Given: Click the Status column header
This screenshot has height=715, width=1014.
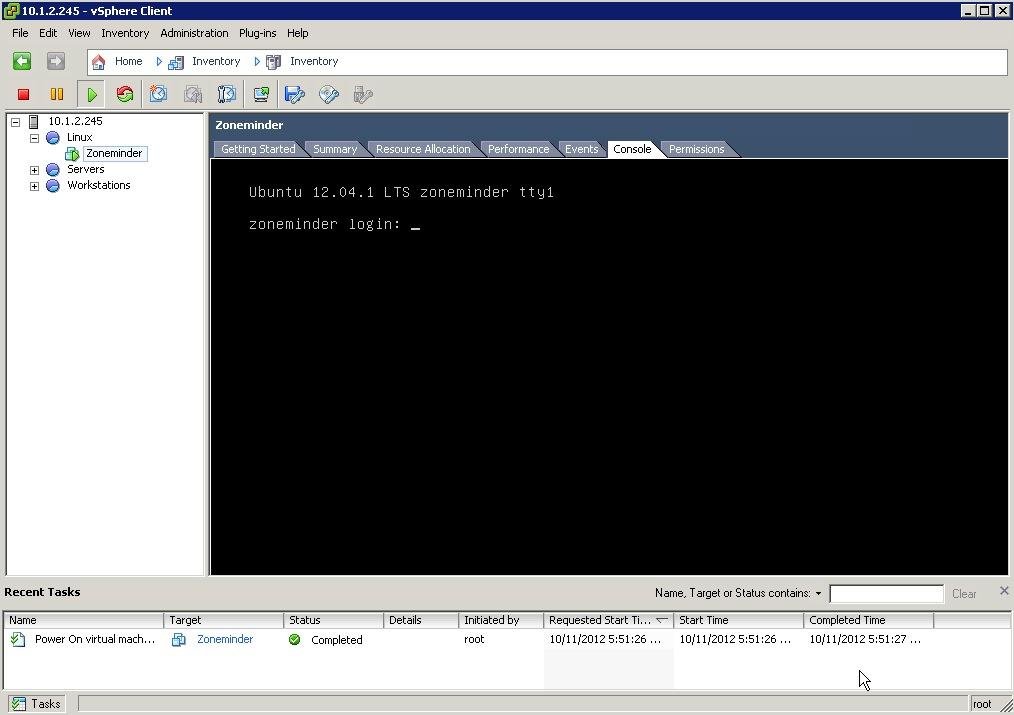Looking at the screenshot, I should pos(333,620).
